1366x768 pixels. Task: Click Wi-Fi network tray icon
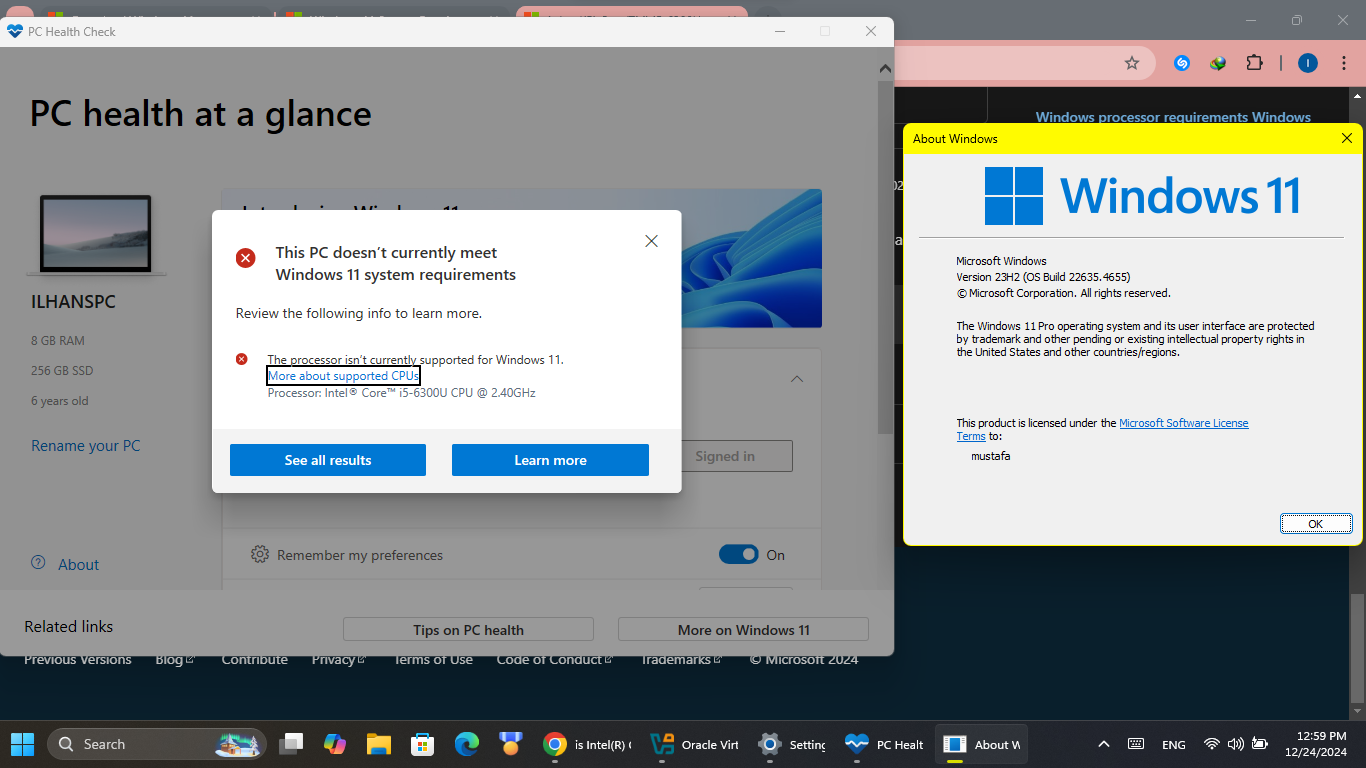[1212, 744]
